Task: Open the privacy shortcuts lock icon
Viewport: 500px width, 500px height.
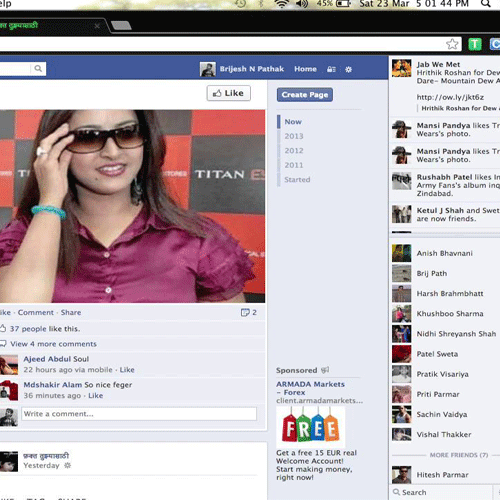Action: click(331, 69)
